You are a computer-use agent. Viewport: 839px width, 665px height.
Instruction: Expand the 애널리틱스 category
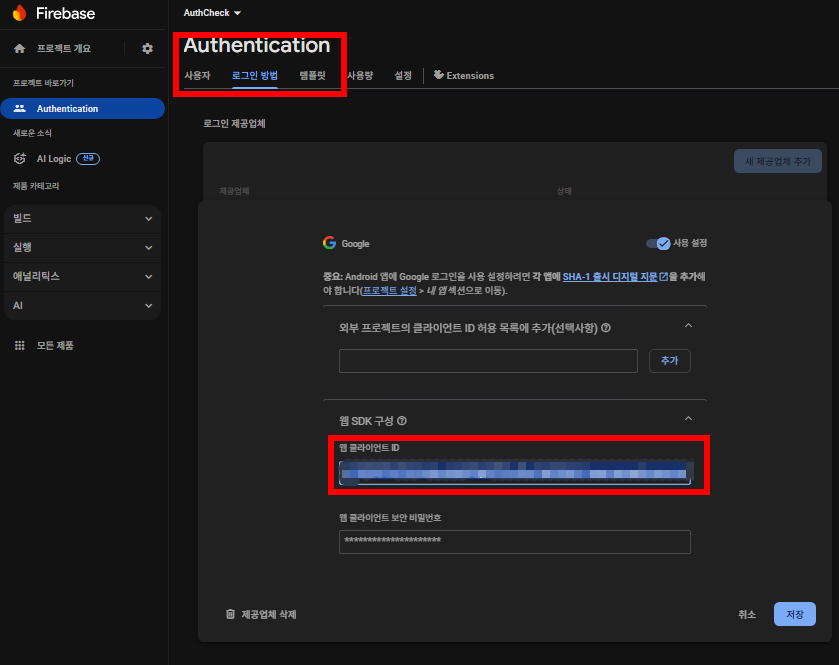tap(82, 277)
